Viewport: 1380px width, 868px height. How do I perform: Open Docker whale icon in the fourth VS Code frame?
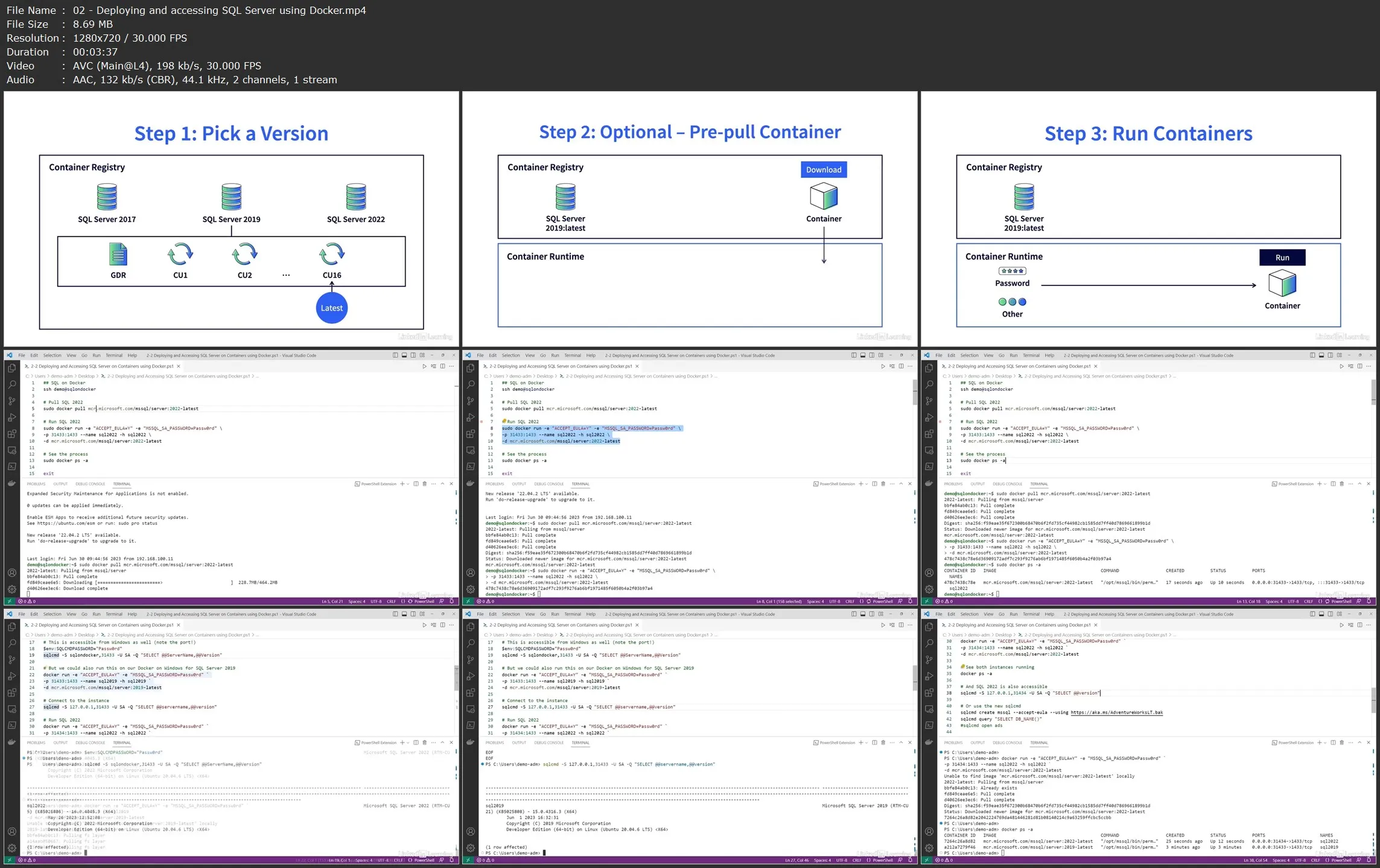pyautogui.click(x=11, y=742)
